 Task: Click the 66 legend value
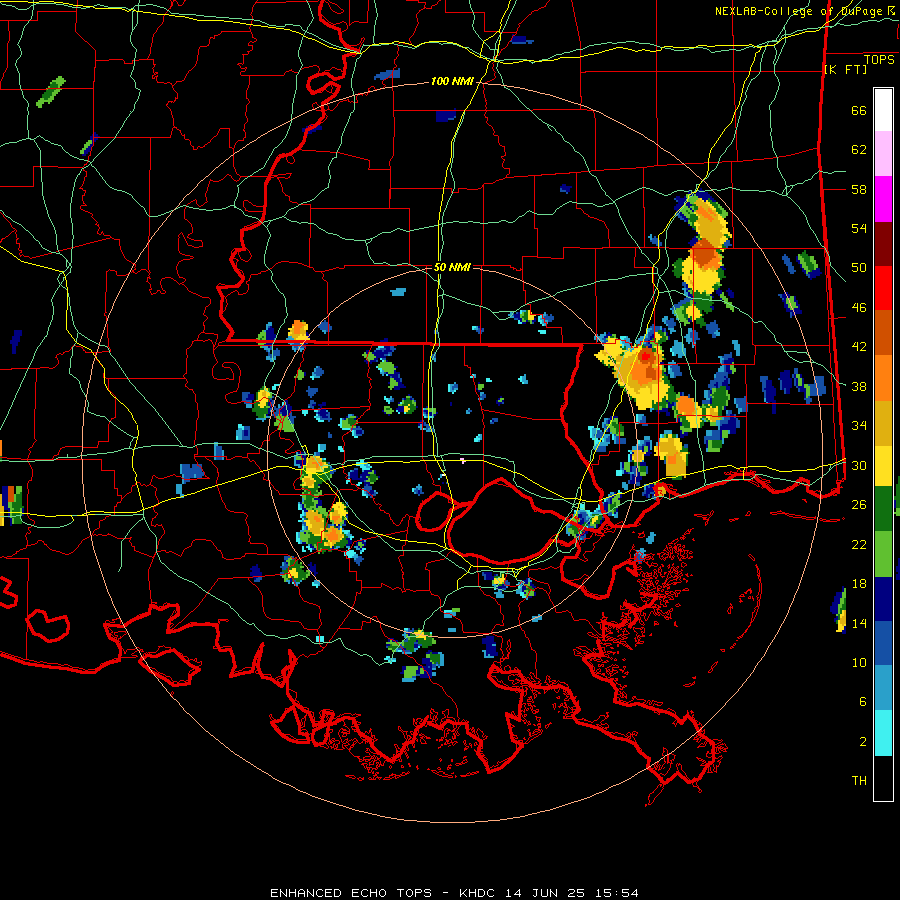(859, 110)
